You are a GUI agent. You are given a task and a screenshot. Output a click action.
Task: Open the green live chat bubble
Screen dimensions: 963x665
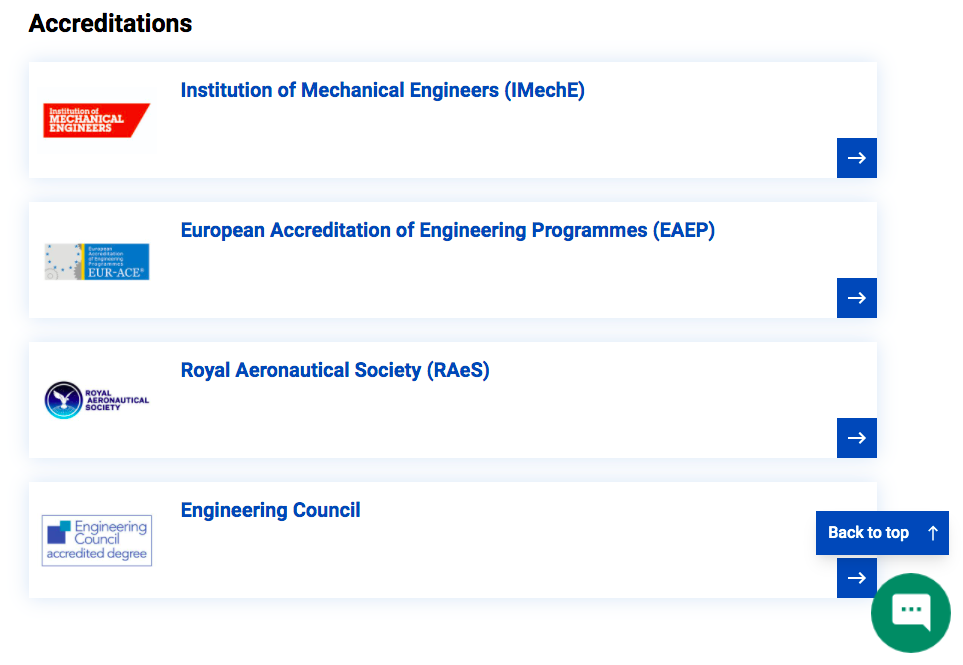click(x=911, y=613)
